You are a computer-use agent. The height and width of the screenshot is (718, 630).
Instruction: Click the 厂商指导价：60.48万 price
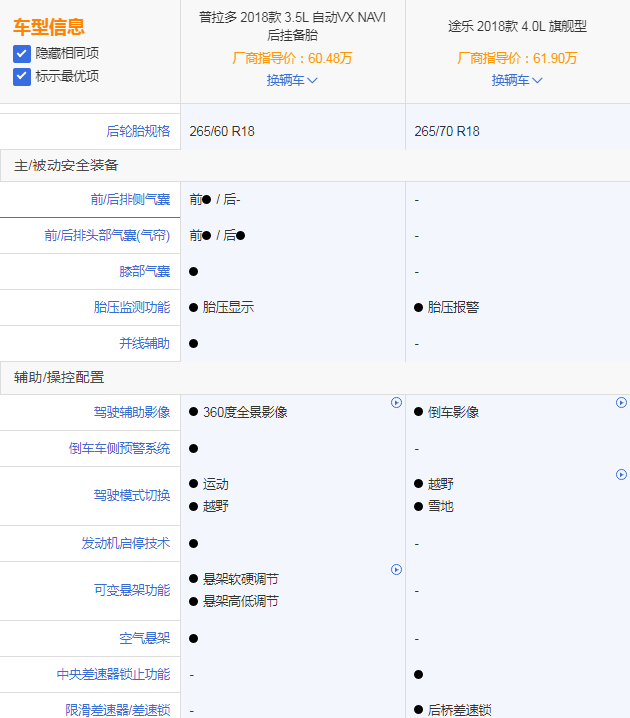coord(292,58)
